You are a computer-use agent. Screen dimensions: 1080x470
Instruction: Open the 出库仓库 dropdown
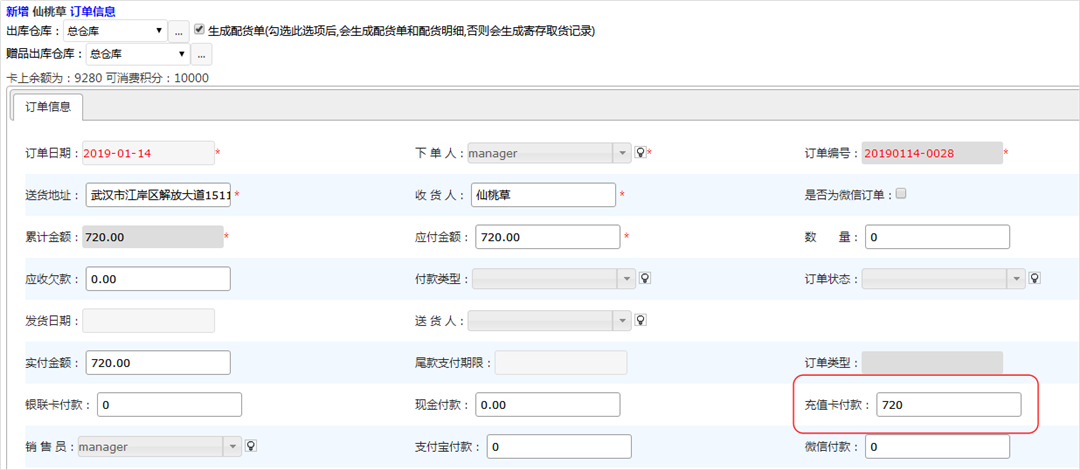coord(115,31)
